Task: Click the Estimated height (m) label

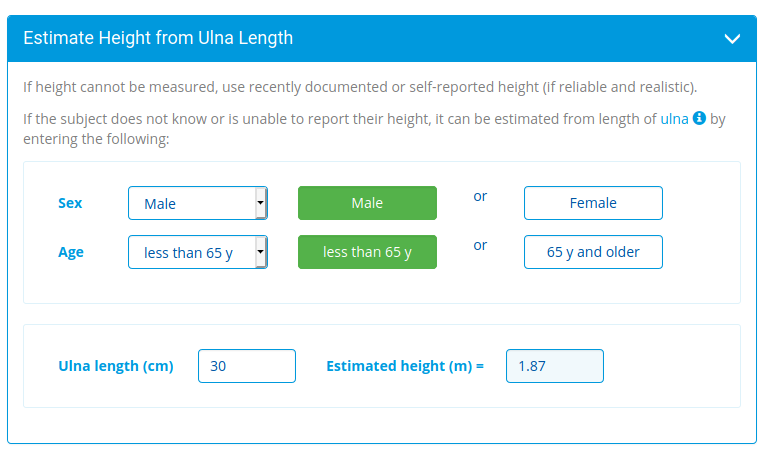Action: [404, 366]
